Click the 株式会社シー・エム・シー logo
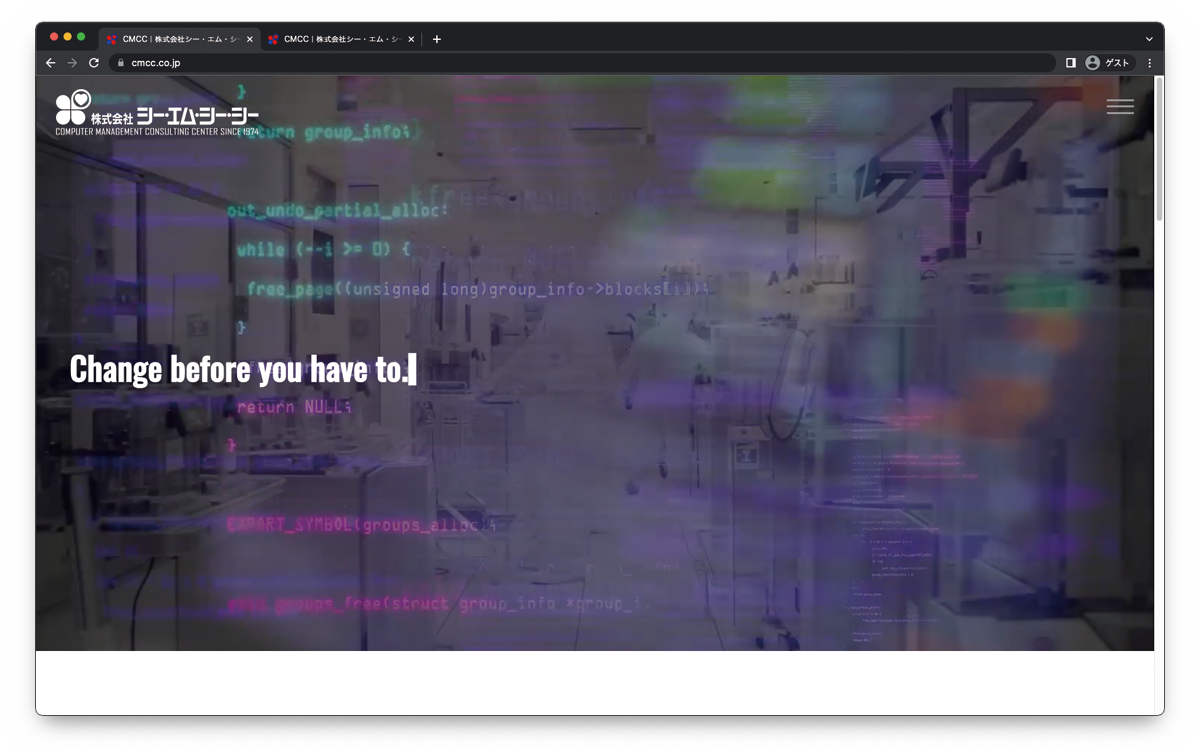This screenshot has width=1200, height=750. [157, 113]
